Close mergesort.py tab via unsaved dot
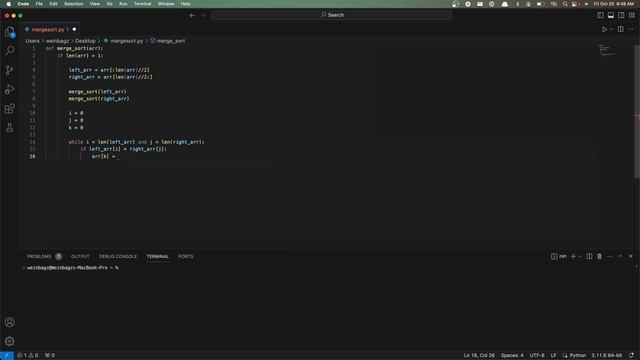Screen dimensions: 640x360 point(74,29)
